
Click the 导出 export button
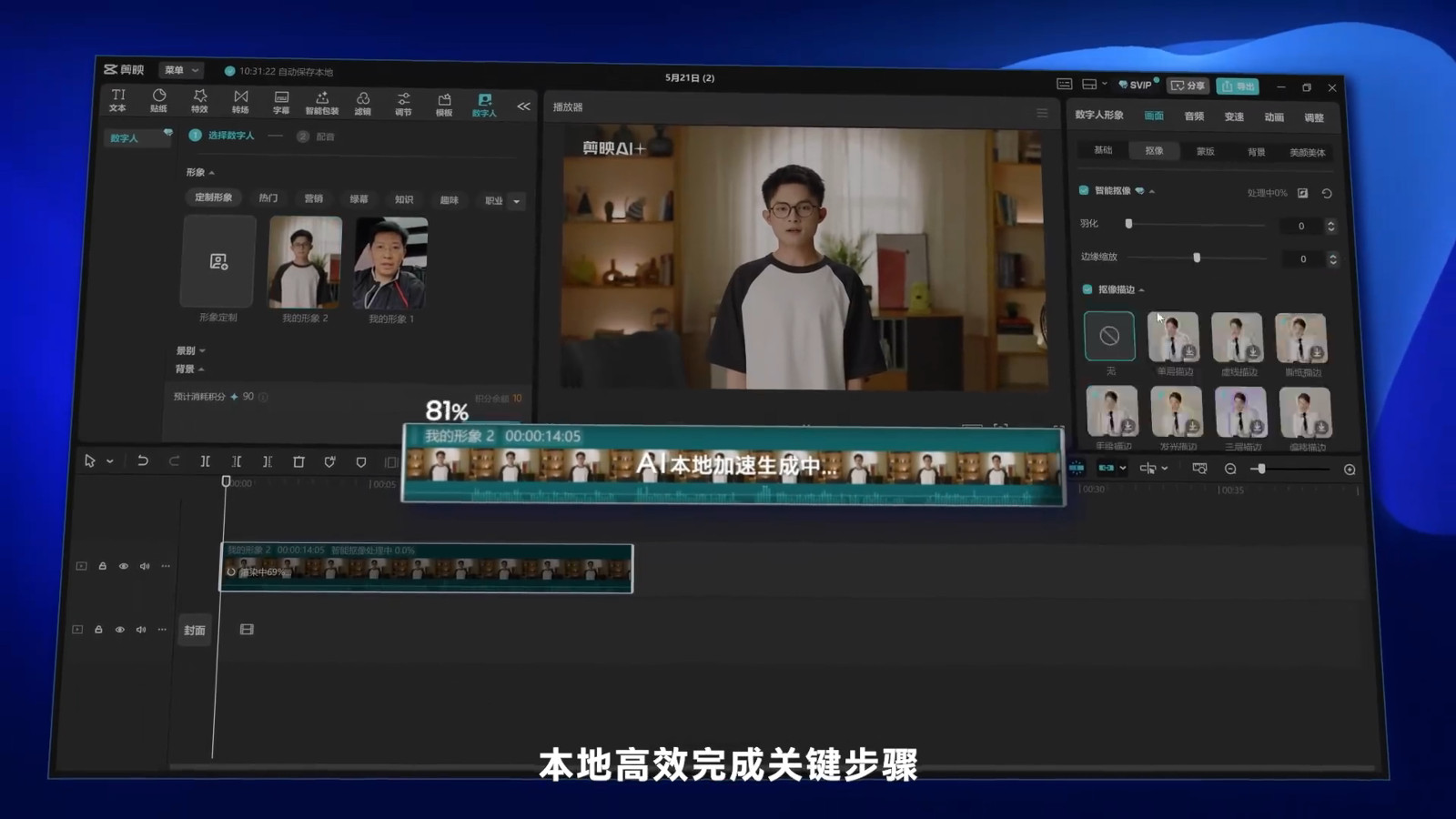point(1238,86)
